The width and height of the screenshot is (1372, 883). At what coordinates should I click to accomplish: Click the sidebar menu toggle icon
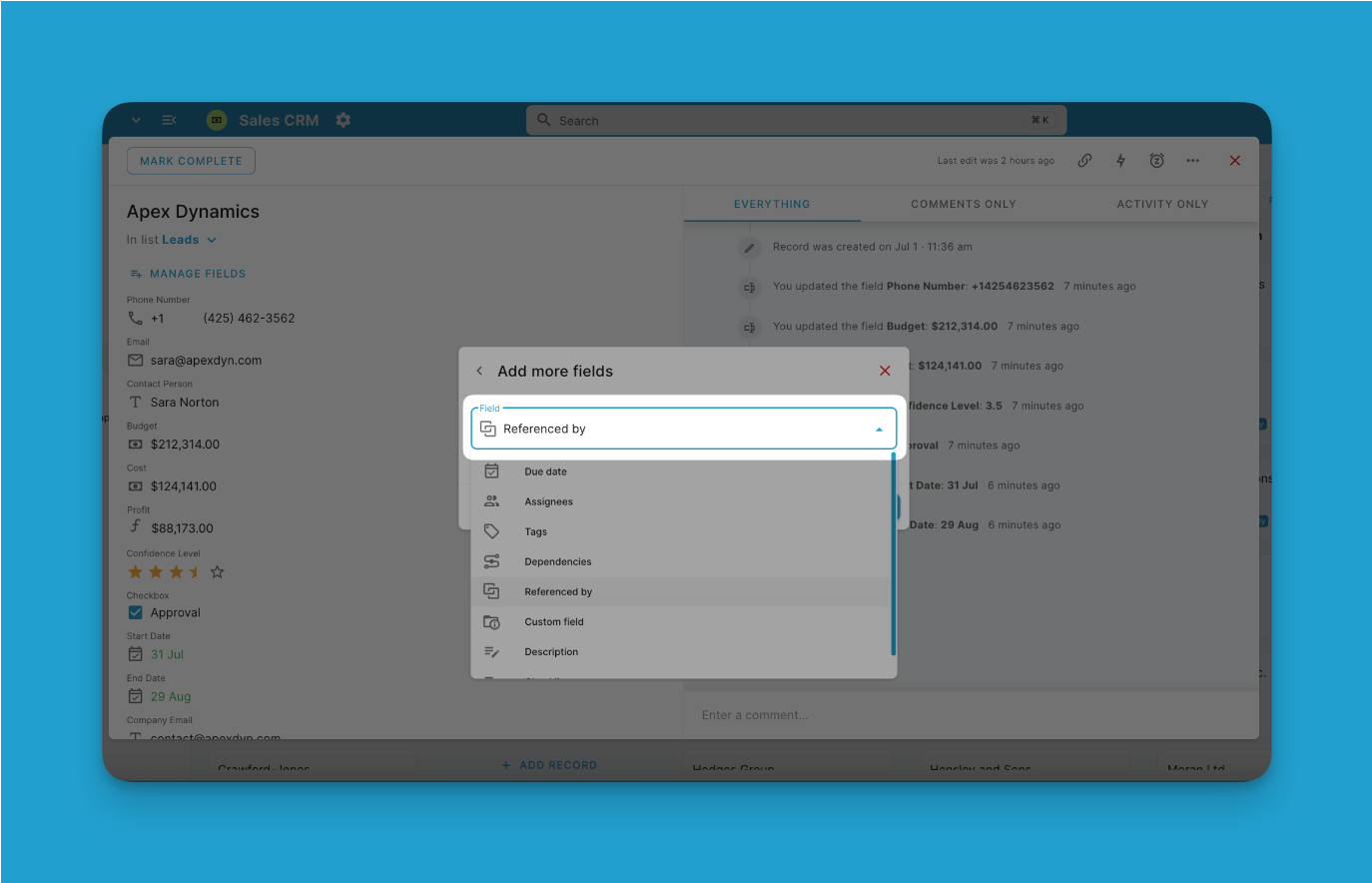169,120
